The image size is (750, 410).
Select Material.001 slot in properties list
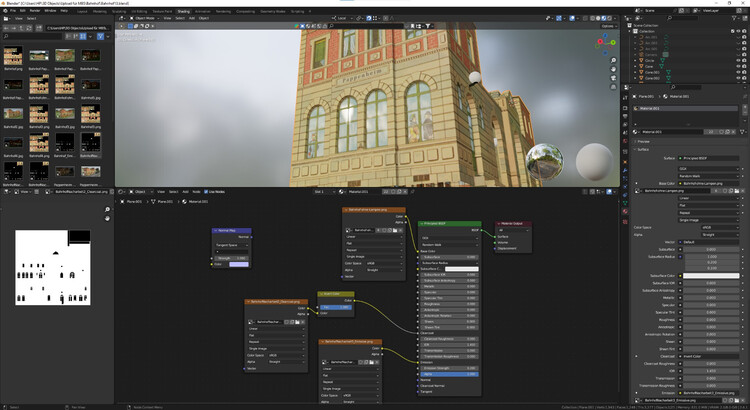685,109
